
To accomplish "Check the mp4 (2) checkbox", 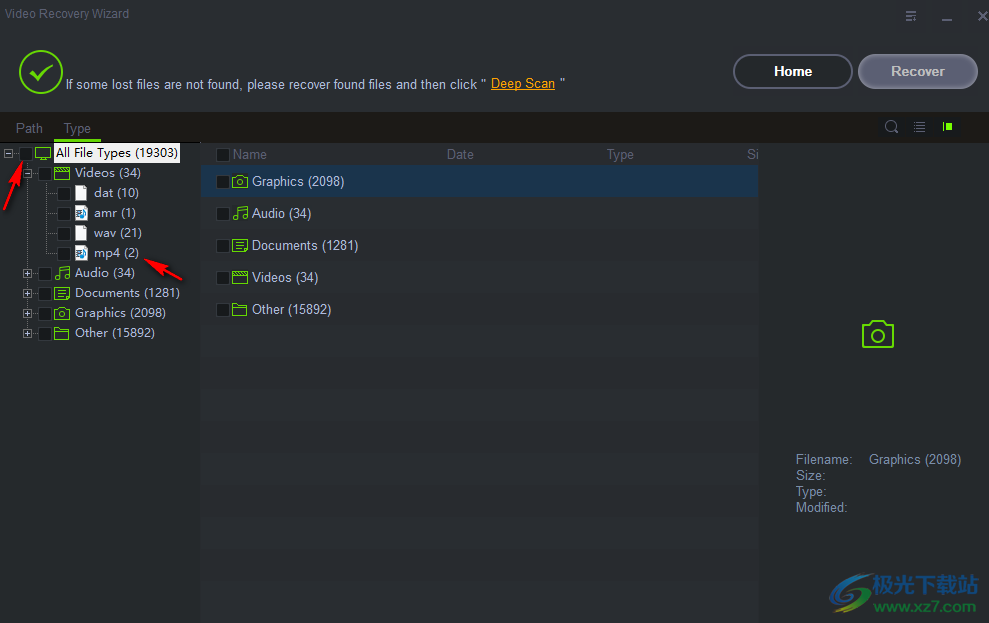I will click(64, 253).
